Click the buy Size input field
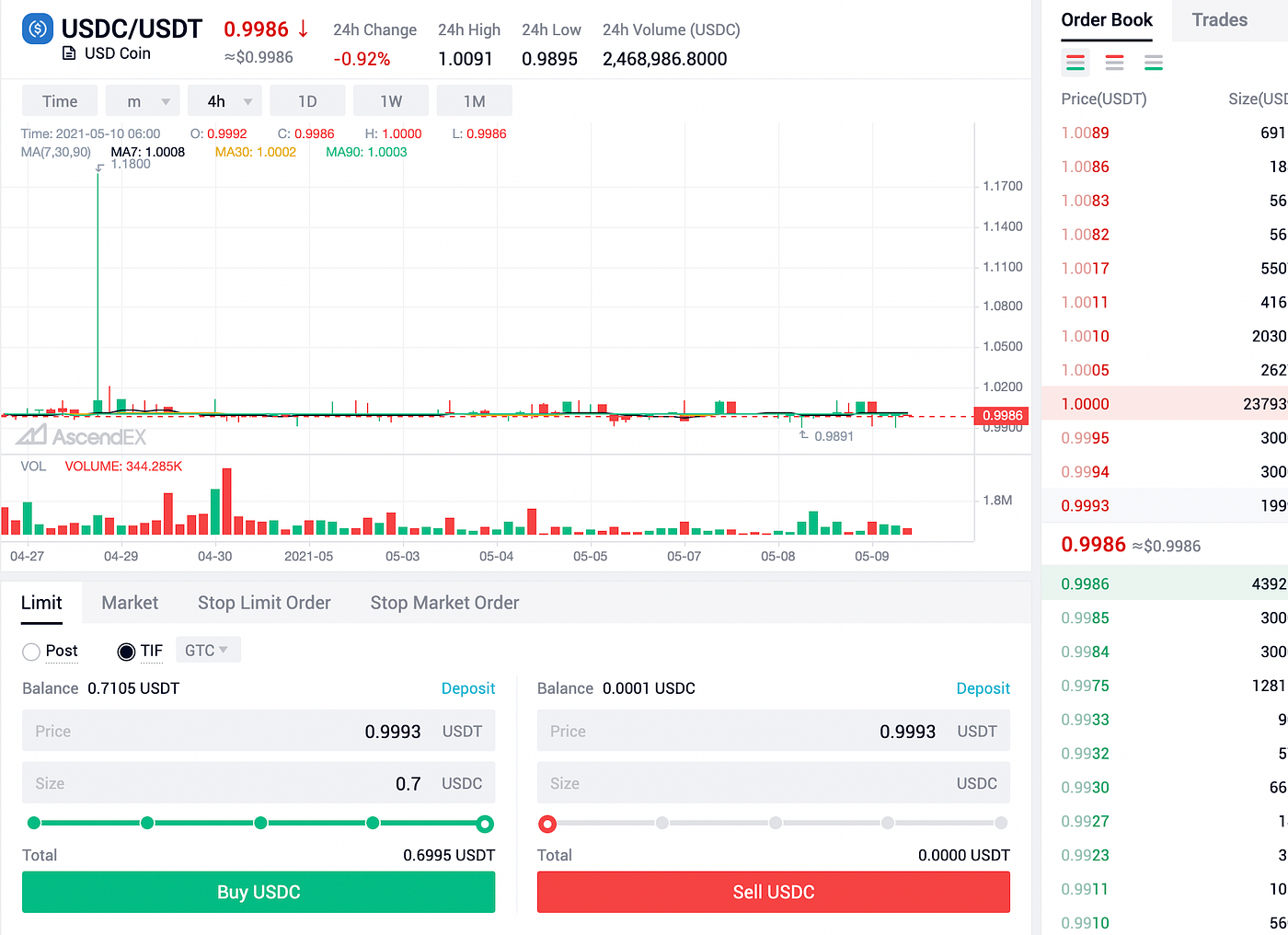Viewport: 1288px width, 935px height. (x=259, y=783)
